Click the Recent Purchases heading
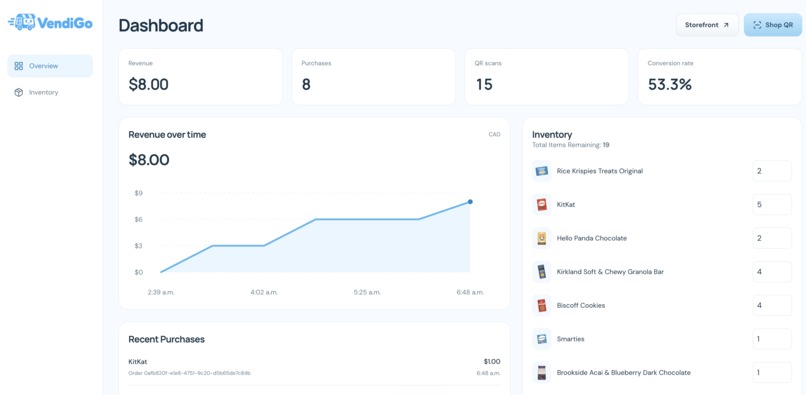Viewport: 806px width, 395px height. (x=167, y=339)
